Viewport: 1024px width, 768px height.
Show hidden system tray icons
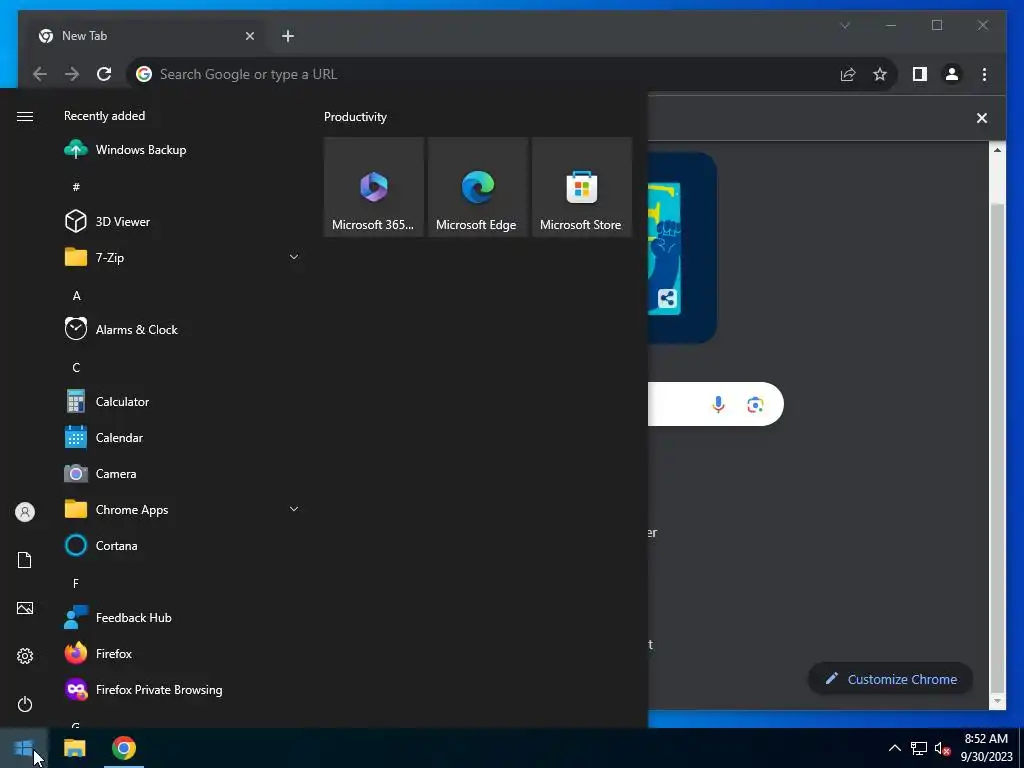[x=894, y=748]
